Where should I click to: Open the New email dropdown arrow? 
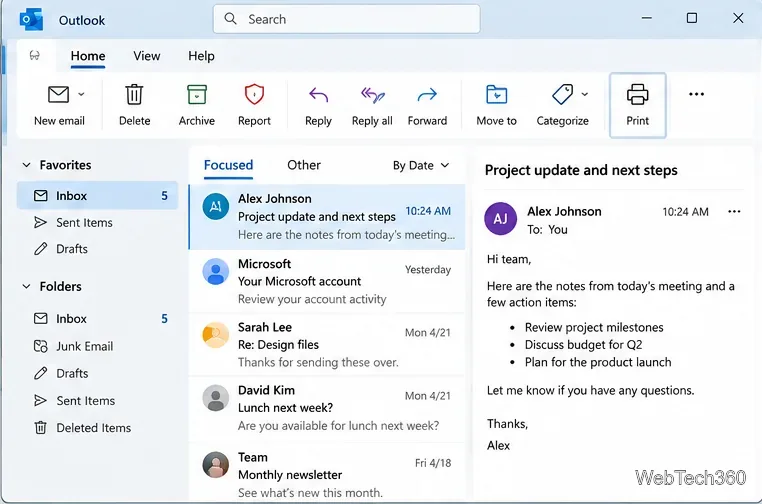click(x=81, y=94)
